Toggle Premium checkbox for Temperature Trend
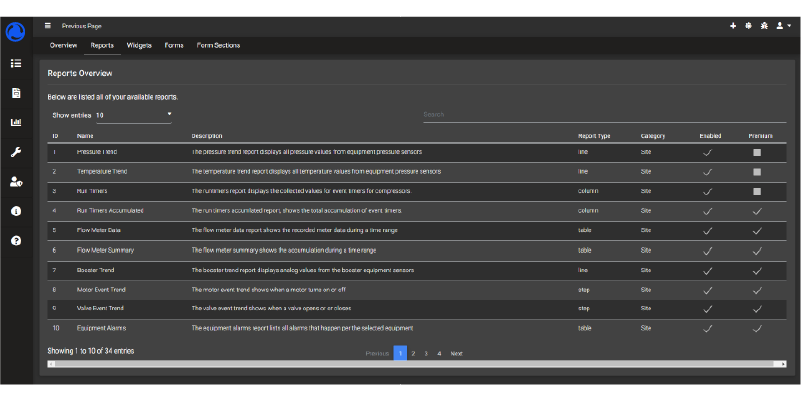 pos(757,172)
